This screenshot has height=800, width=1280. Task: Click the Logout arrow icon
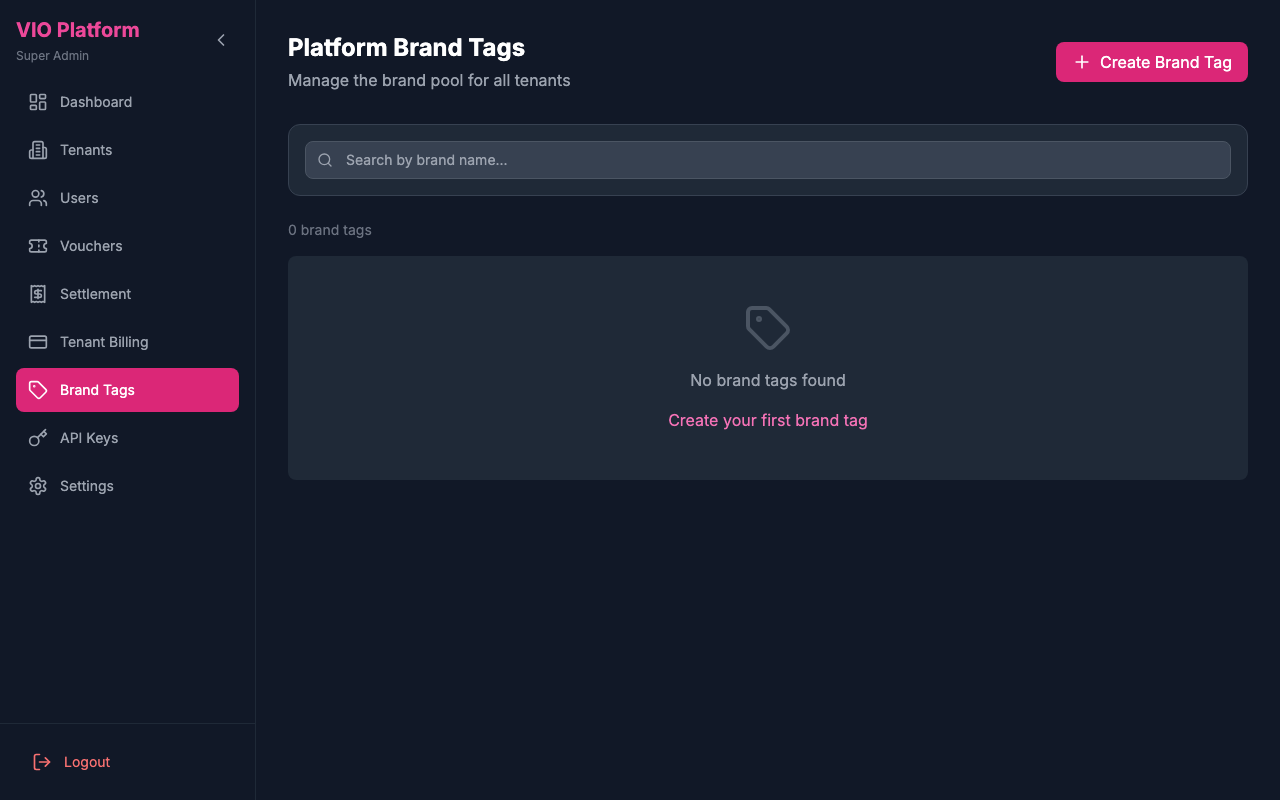[x=40, y=761]
